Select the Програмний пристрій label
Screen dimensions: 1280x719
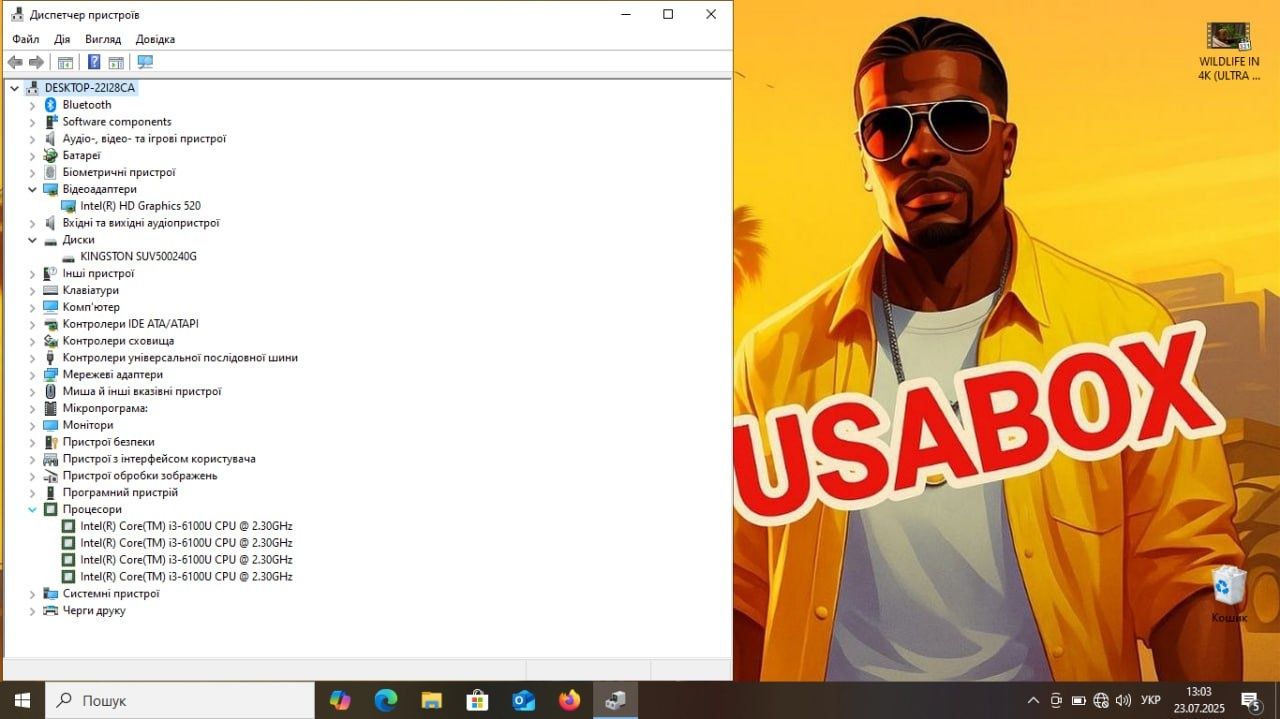[x=120, y=492]
